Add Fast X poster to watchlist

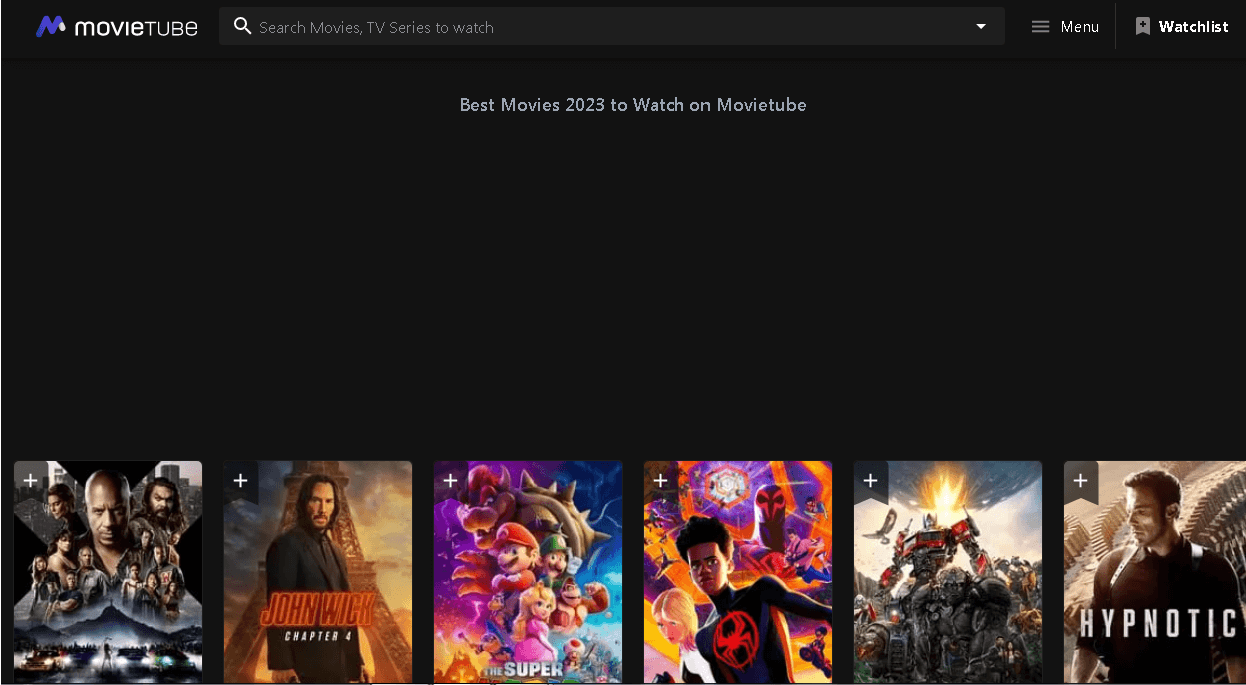pyautogui.click(x=30, y=481)
